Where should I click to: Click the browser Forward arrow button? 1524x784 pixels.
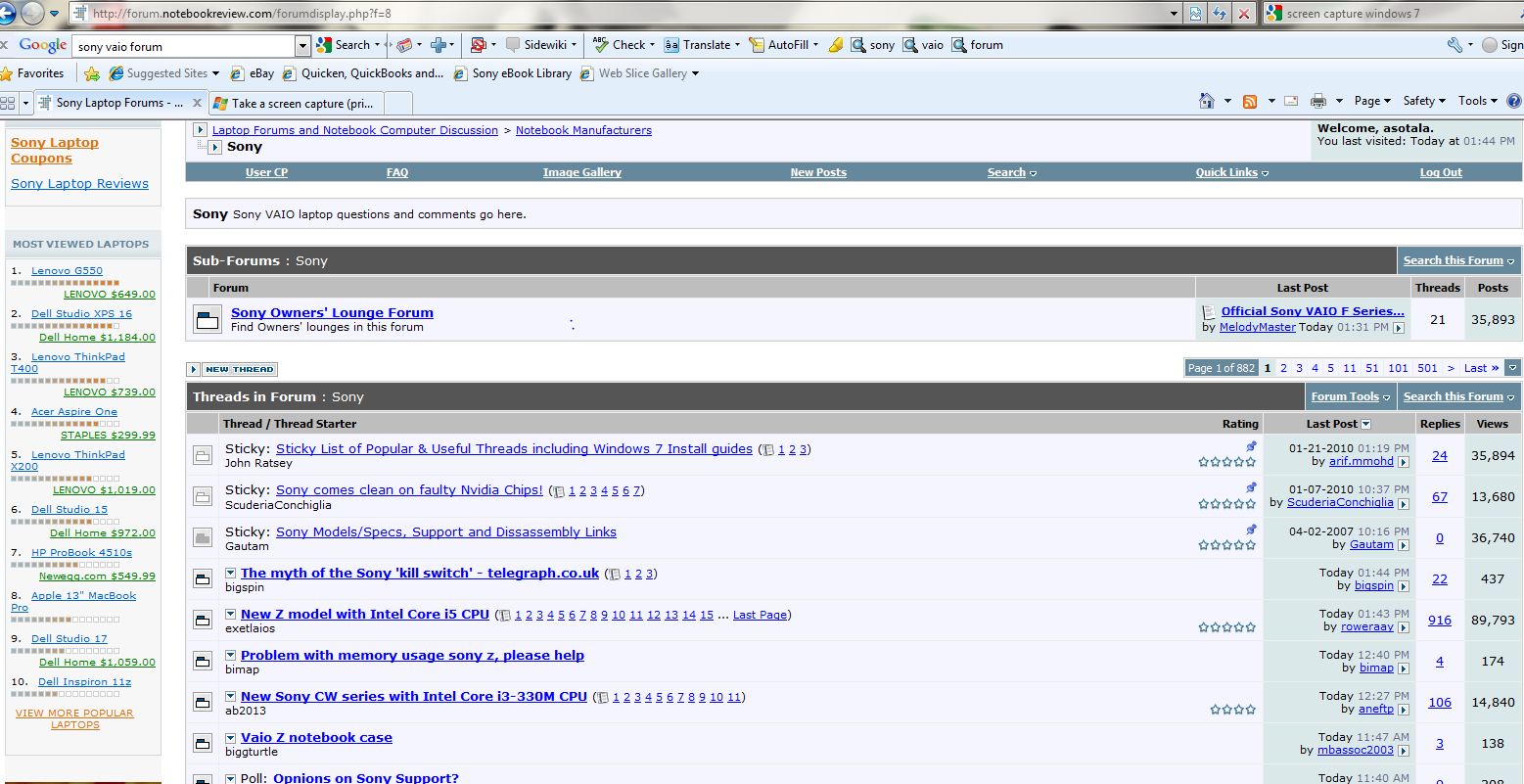[32, 14]
